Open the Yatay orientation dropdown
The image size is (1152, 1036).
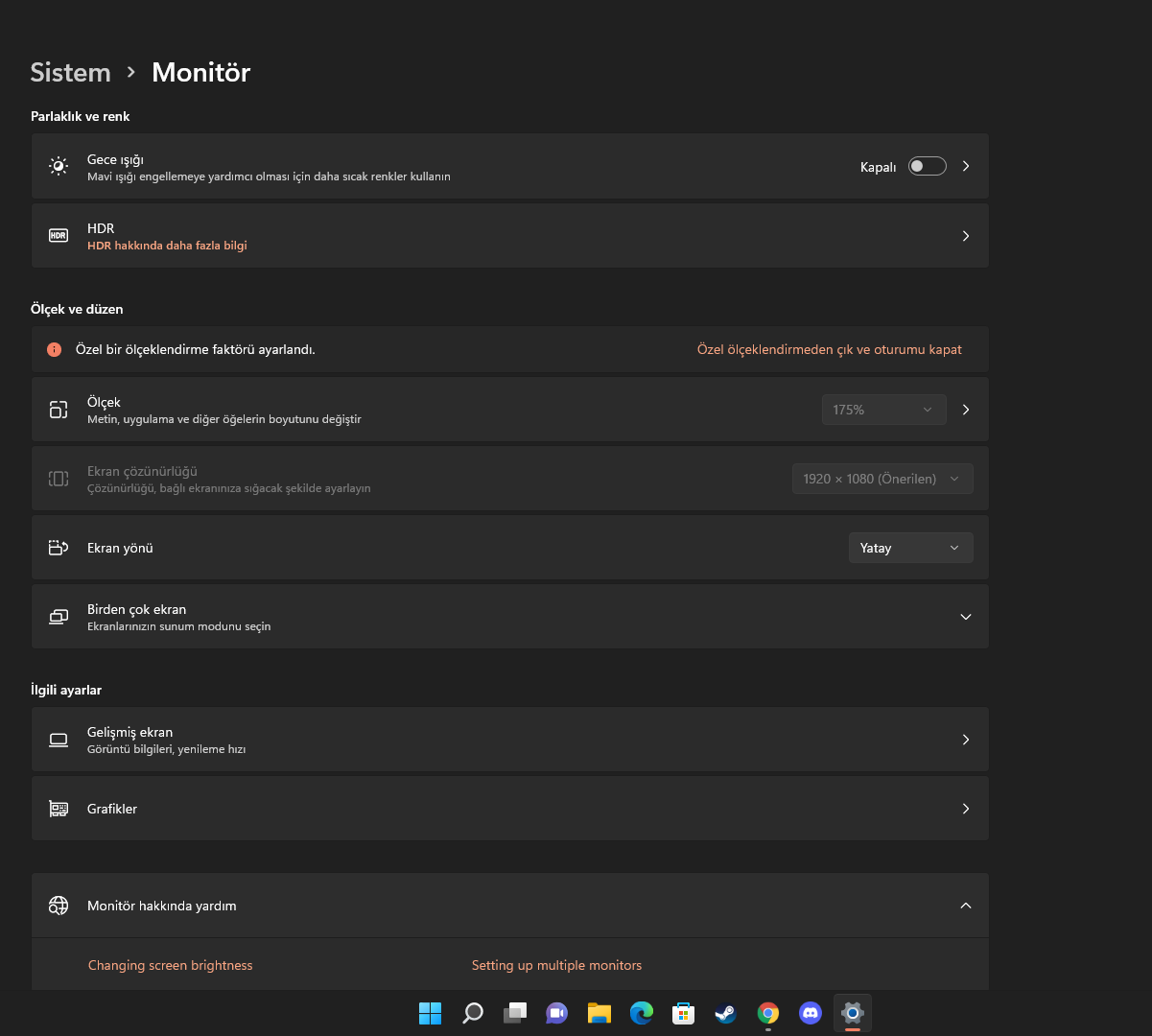click(910, 548)
